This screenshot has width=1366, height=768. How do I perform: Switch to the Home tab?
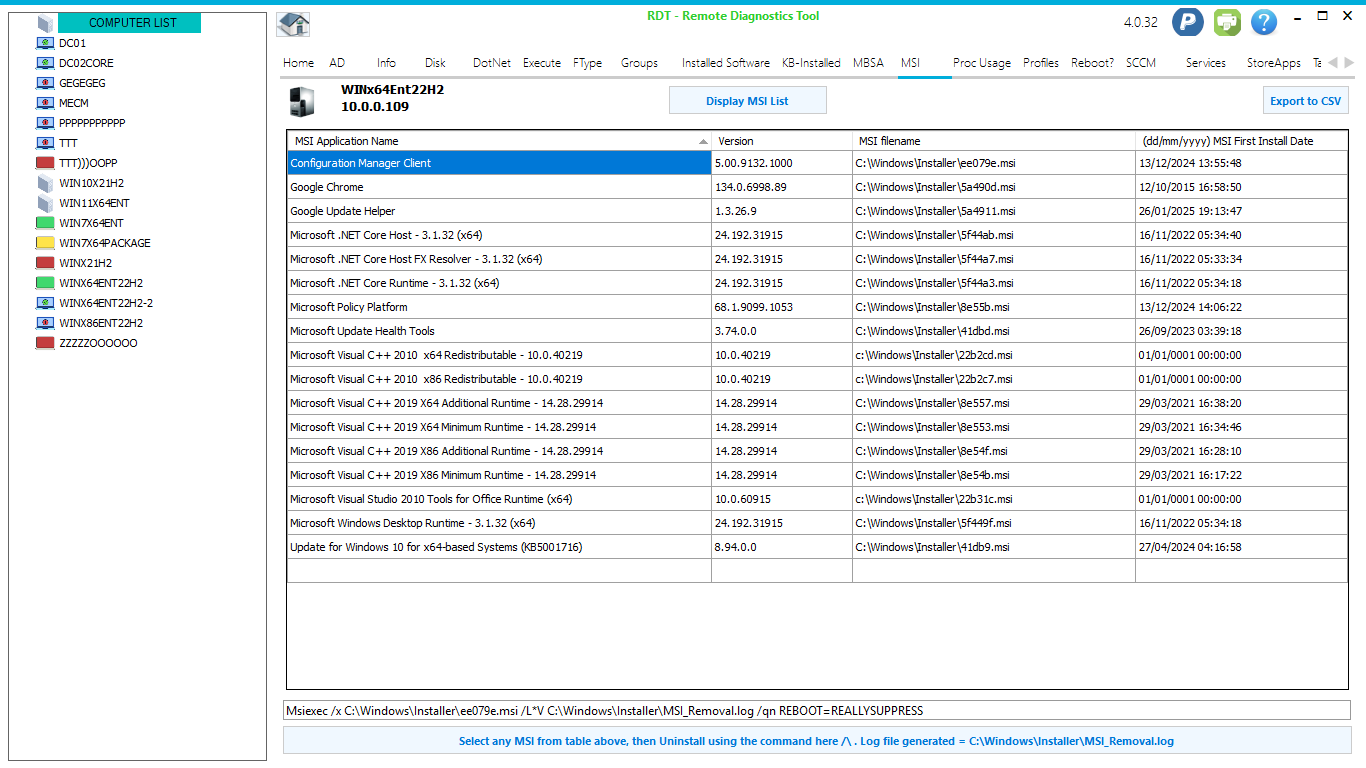(x=298, y=63)
